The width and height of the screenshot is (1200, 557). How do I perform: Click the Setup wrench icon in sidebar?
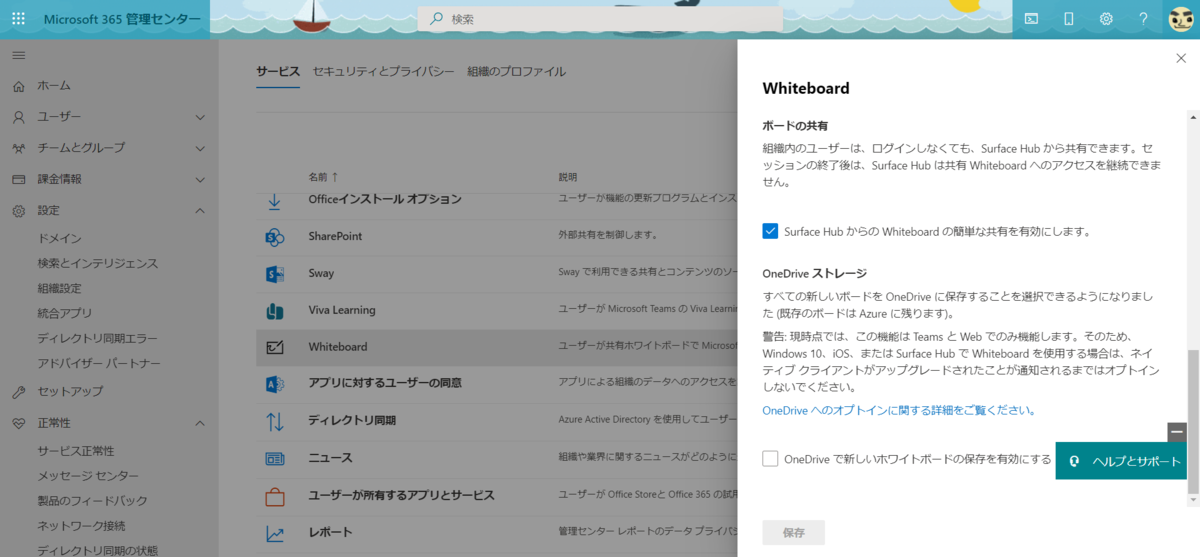pyautogui.click(x=18, y=391)
